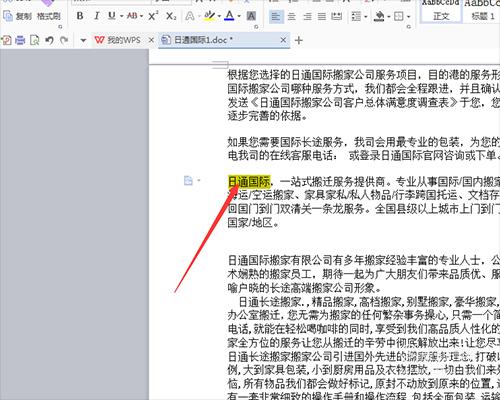Apply yellow text highlight color
This screenshot has height=400, width=500.
coord(210,16)
